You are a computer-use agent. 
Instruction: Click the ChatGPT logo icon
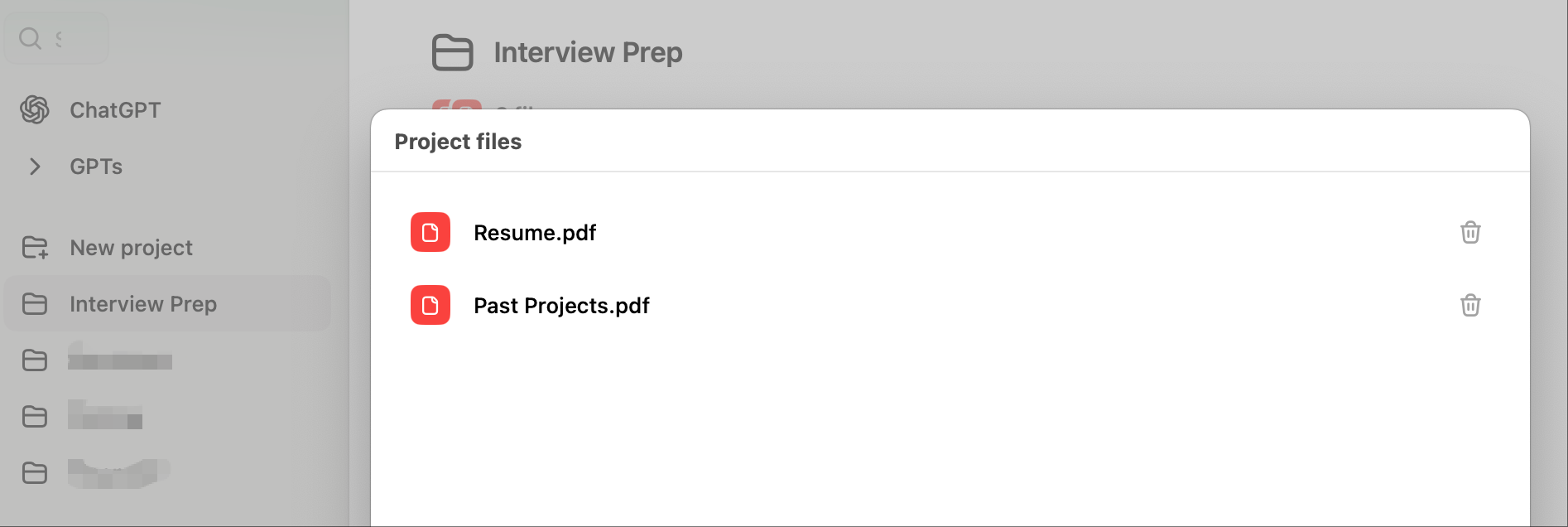click(34, 109)
